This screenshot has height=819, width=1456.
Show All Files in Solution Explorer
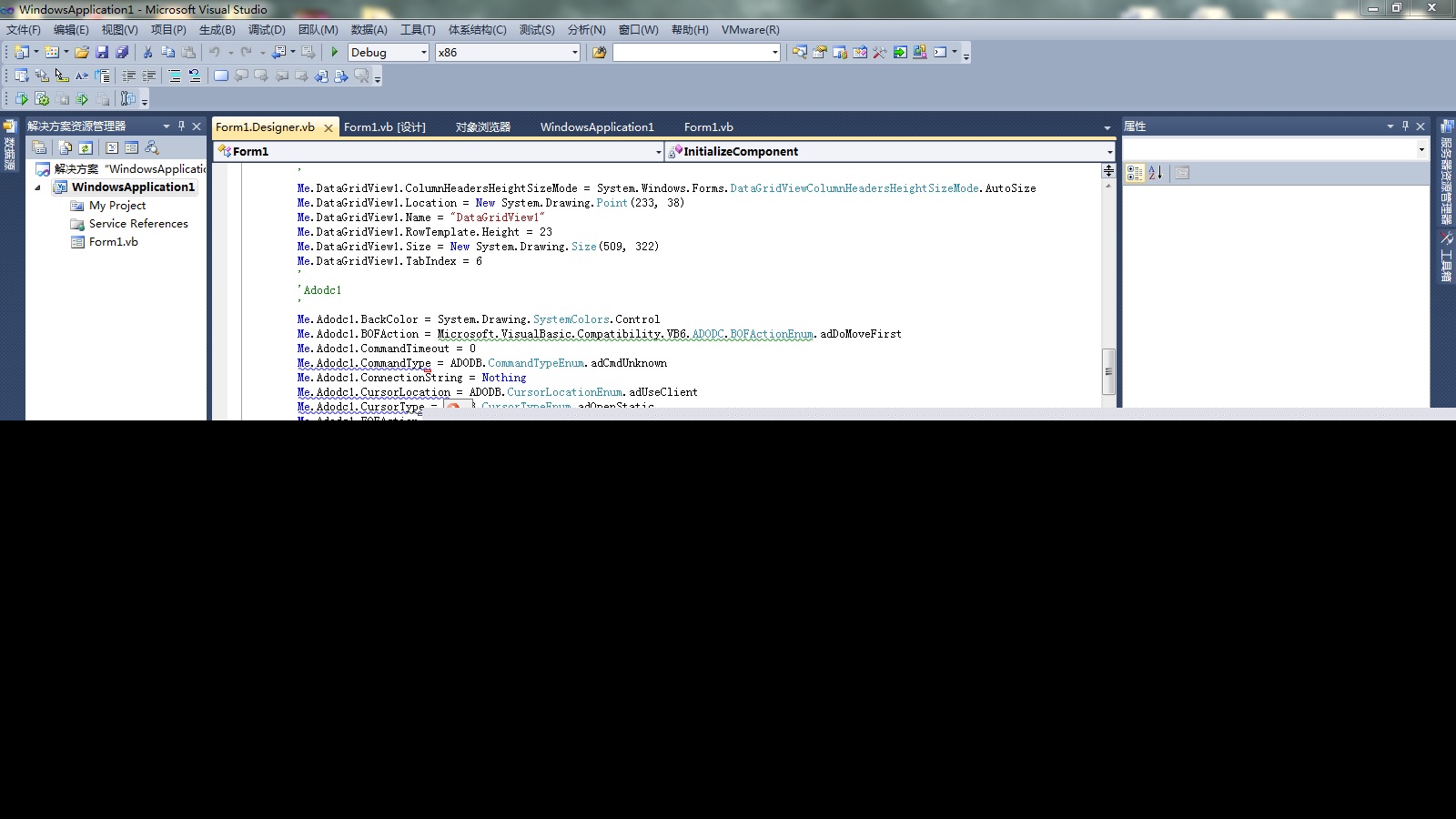click(x=66, y=147)
